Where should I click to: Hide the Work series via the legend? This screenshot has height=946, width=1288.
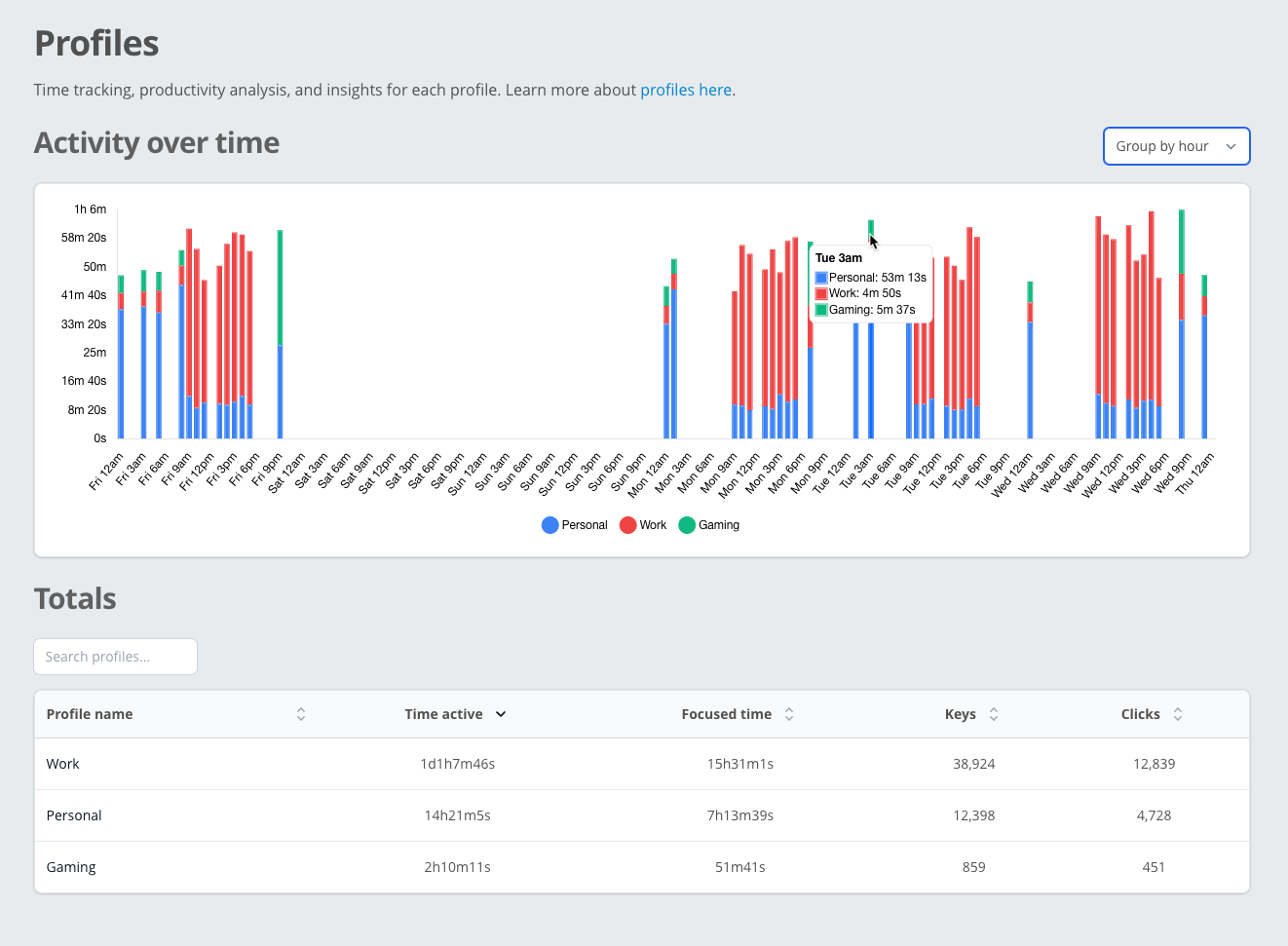[x=643, y=524]
